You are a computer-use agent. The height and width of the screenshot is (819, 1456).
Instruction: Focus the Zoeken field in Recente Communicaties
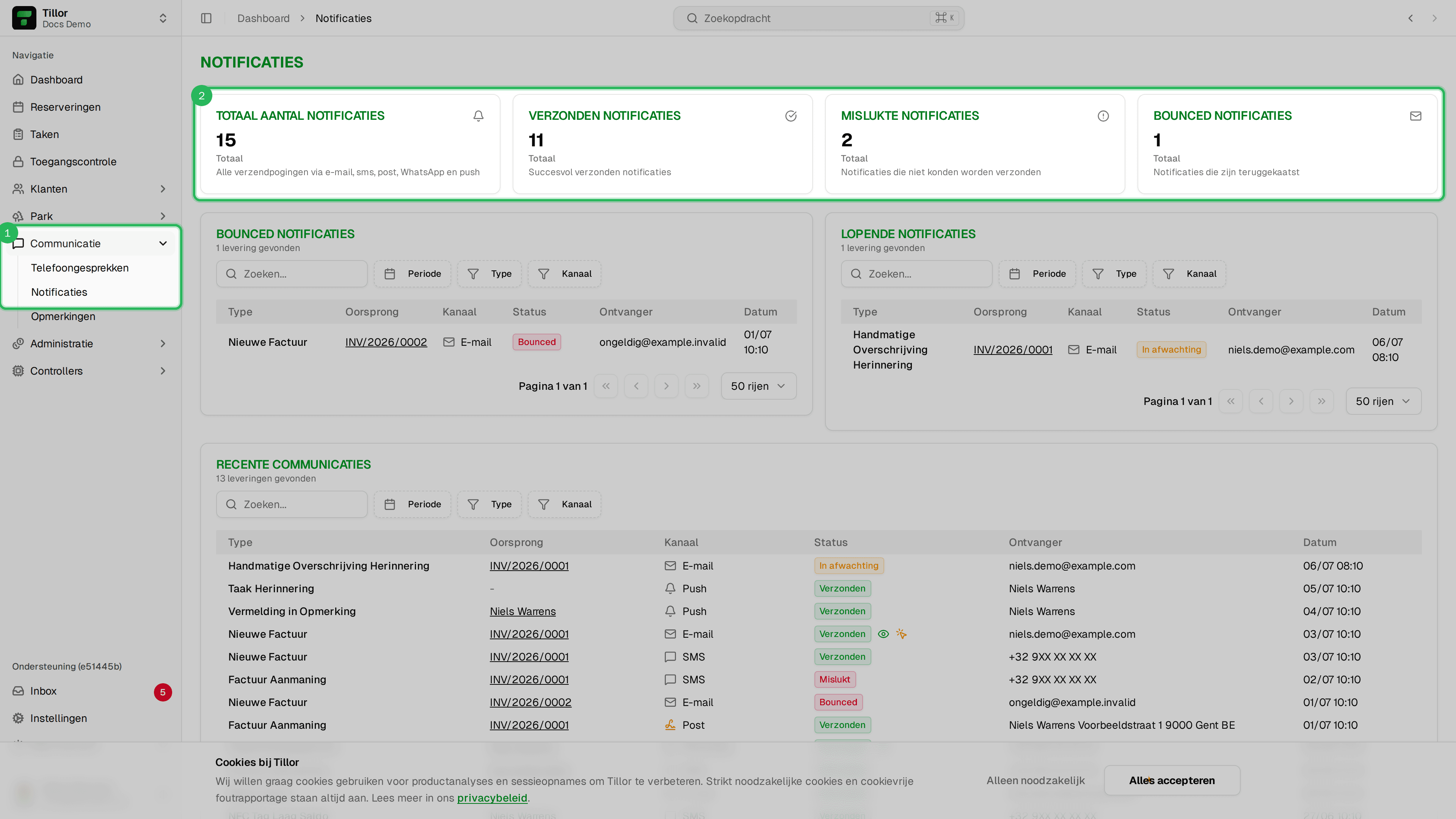click(x=292, y=504)
